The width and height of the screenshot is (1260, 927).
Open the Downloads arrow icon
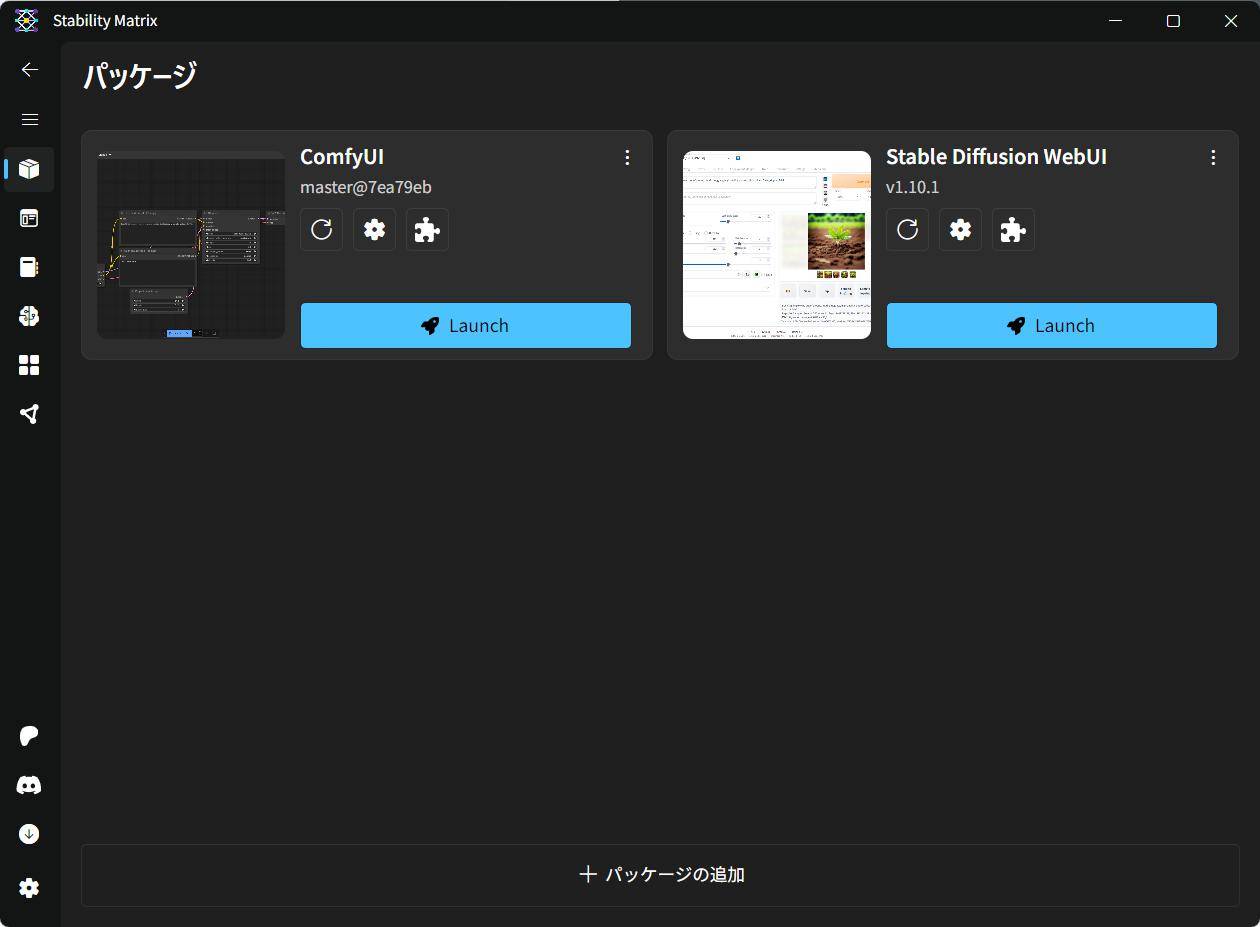coord(29,834)
